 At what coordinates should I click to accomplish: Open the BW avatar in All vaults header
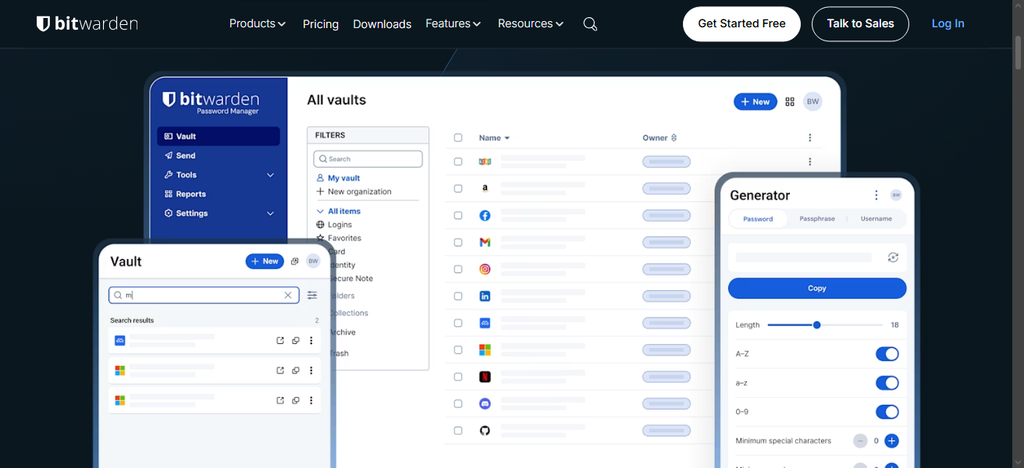tap(812, 102)
